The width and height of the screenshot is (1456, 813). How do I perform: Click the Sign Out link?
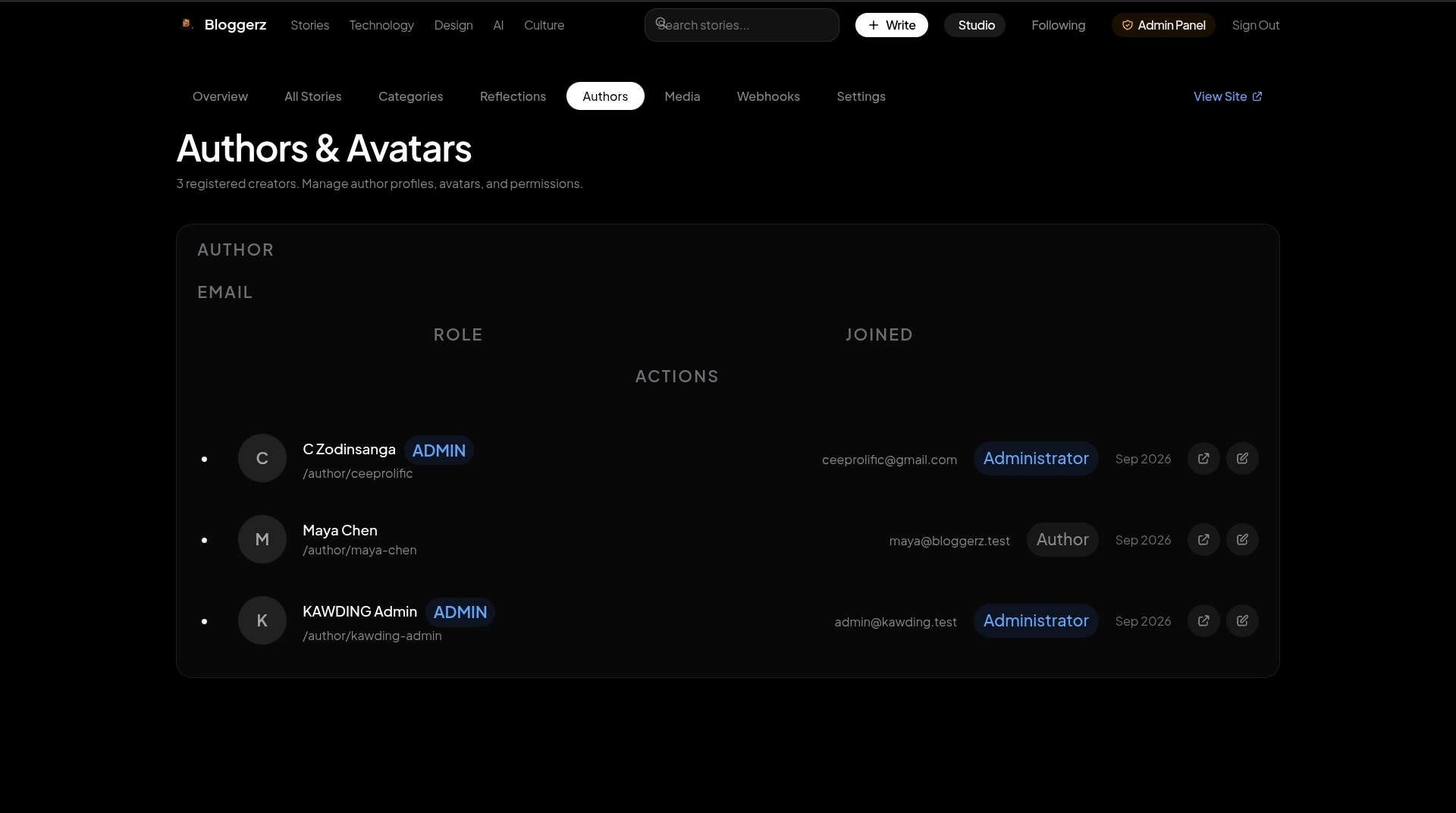click(1256, 25)
